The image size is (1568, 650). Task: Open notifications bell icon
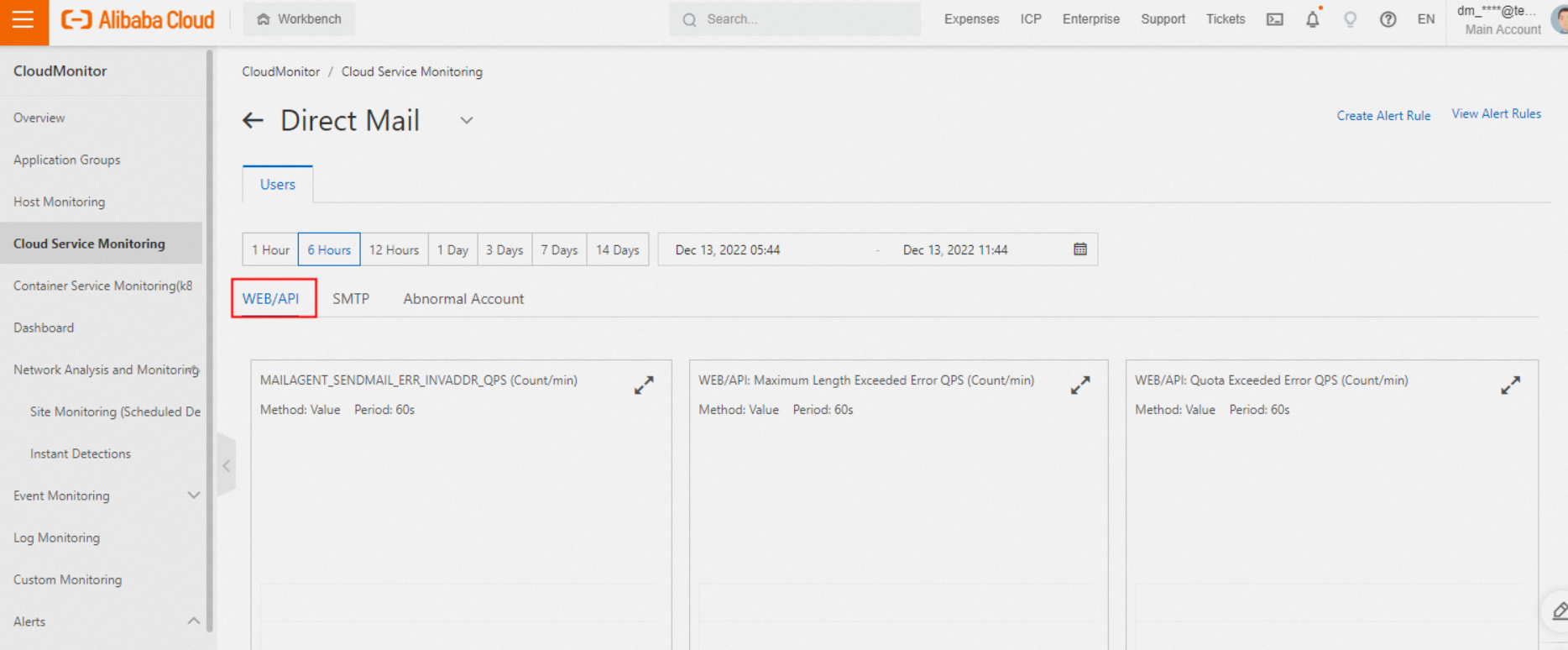[x=1313, y=19]
